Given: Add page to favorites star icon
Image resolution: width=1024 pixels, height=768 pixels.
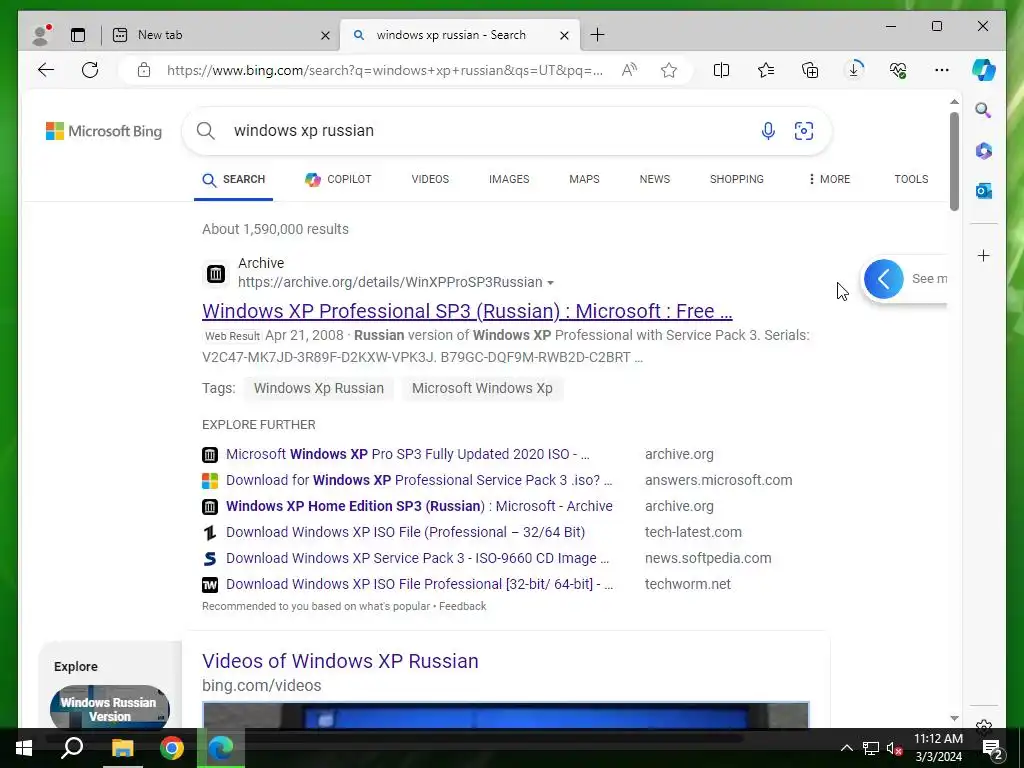Looking at the screenshot, I should (x=669, y=70).
